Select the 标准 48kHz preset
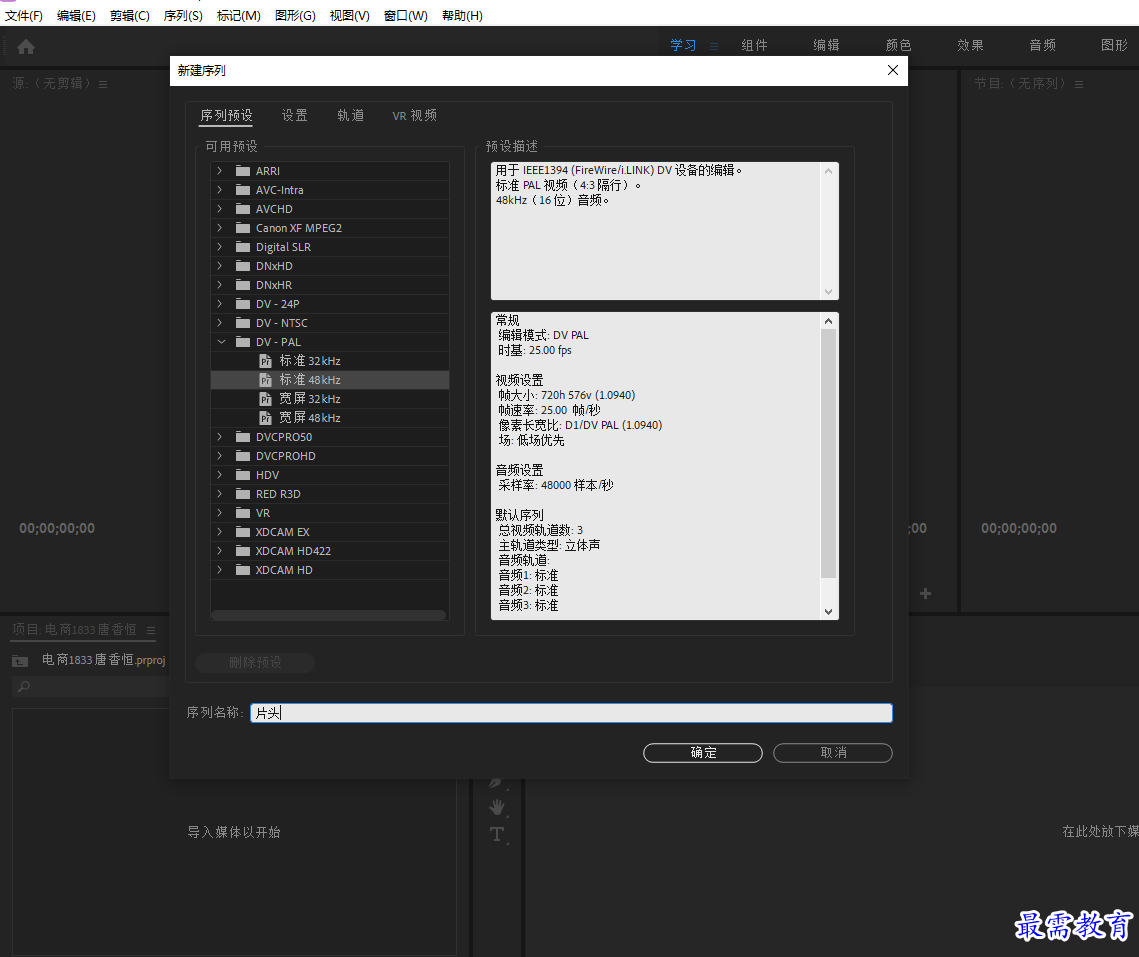This screenshot has height=957, width=1139. point(330,379)
